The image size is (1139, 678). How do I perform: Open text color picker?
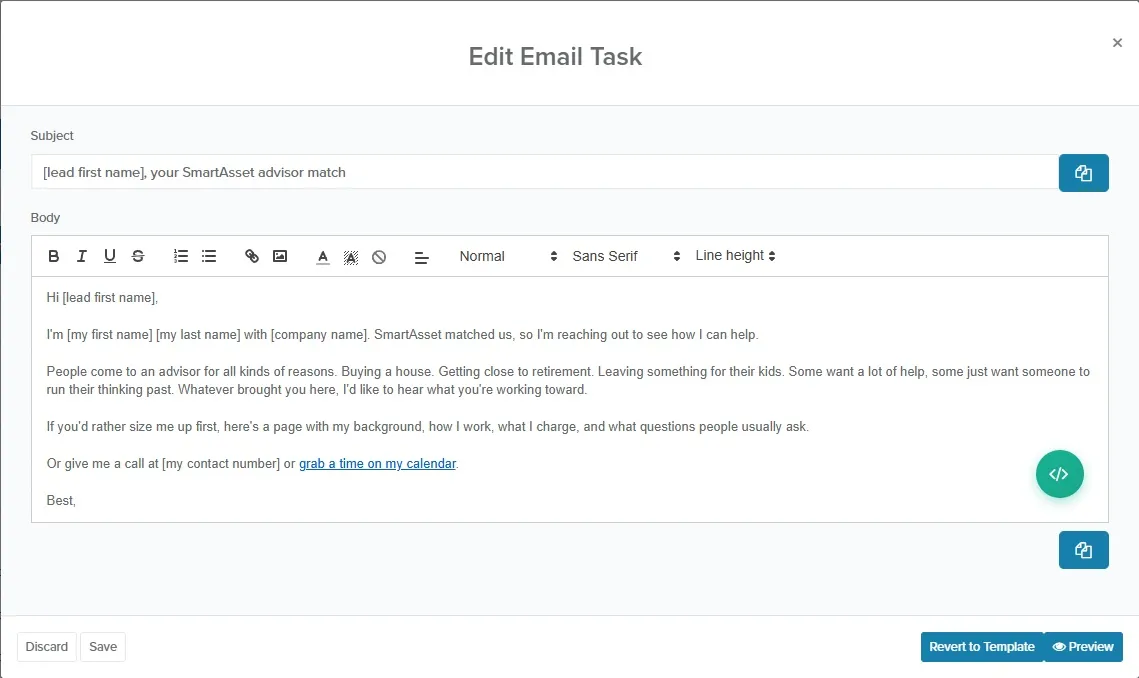(x=323, y=257)
